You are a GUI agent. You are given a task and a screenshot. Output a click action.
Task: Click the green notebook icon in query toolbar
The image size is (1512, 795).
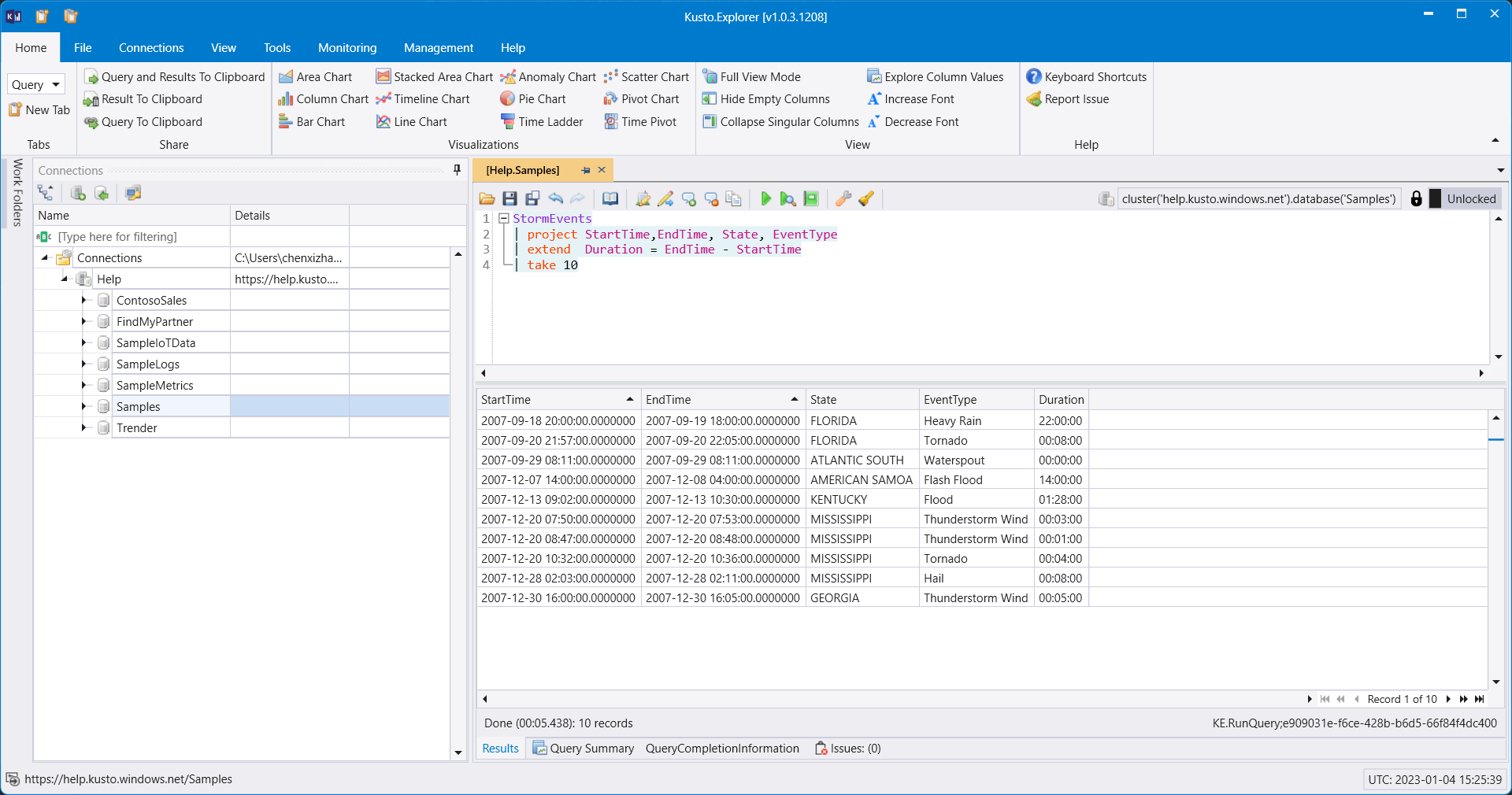[x=811, y=199]
